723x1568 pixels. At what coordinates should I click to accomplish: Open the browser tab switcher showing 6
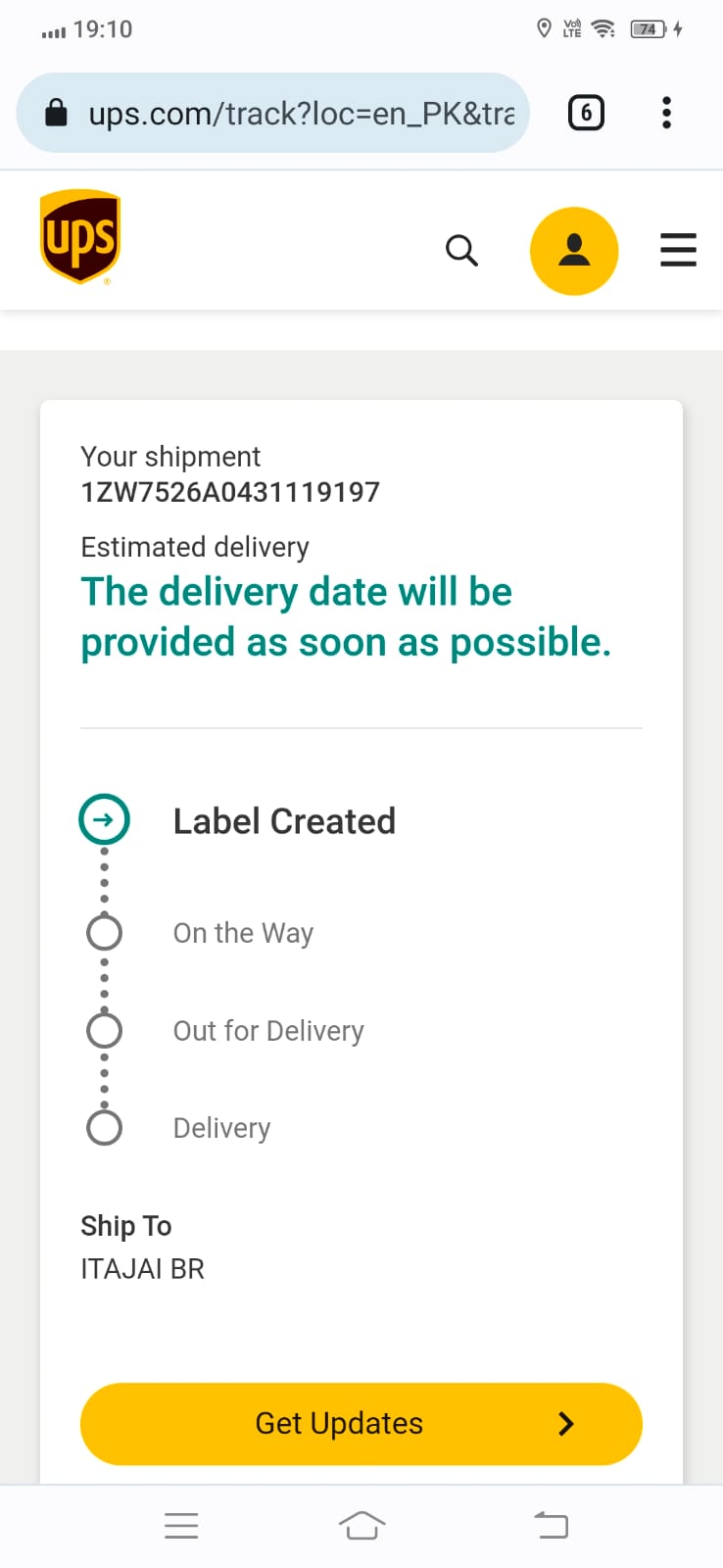pos(586,113)
